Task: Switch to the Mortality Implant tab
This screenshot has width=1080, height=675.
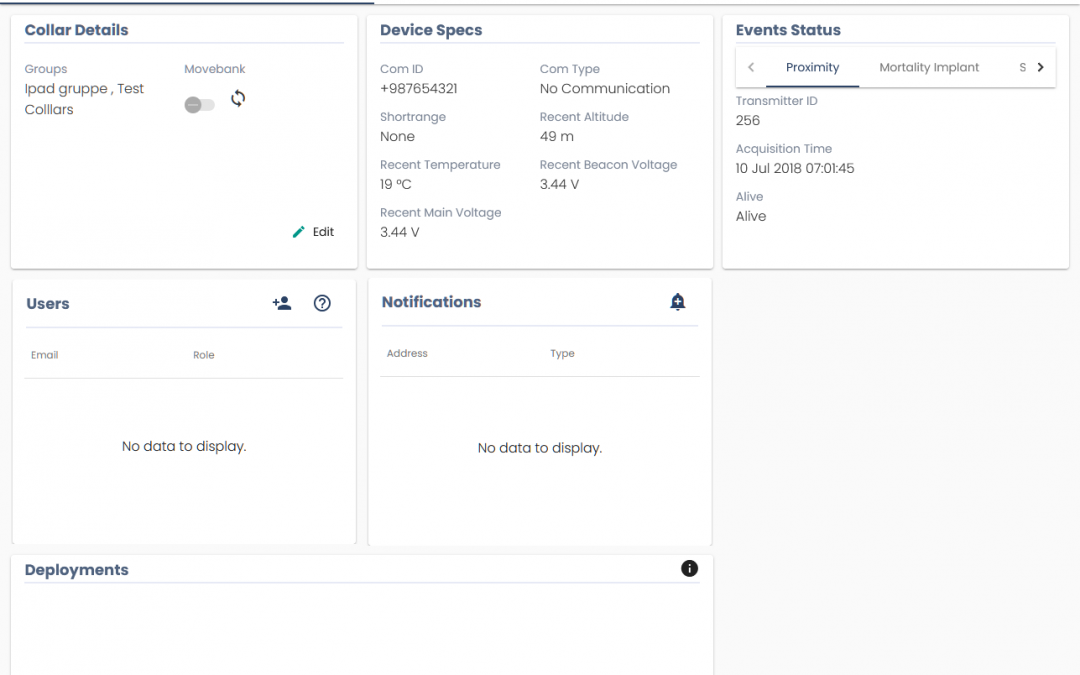Action: click(929, 68)
